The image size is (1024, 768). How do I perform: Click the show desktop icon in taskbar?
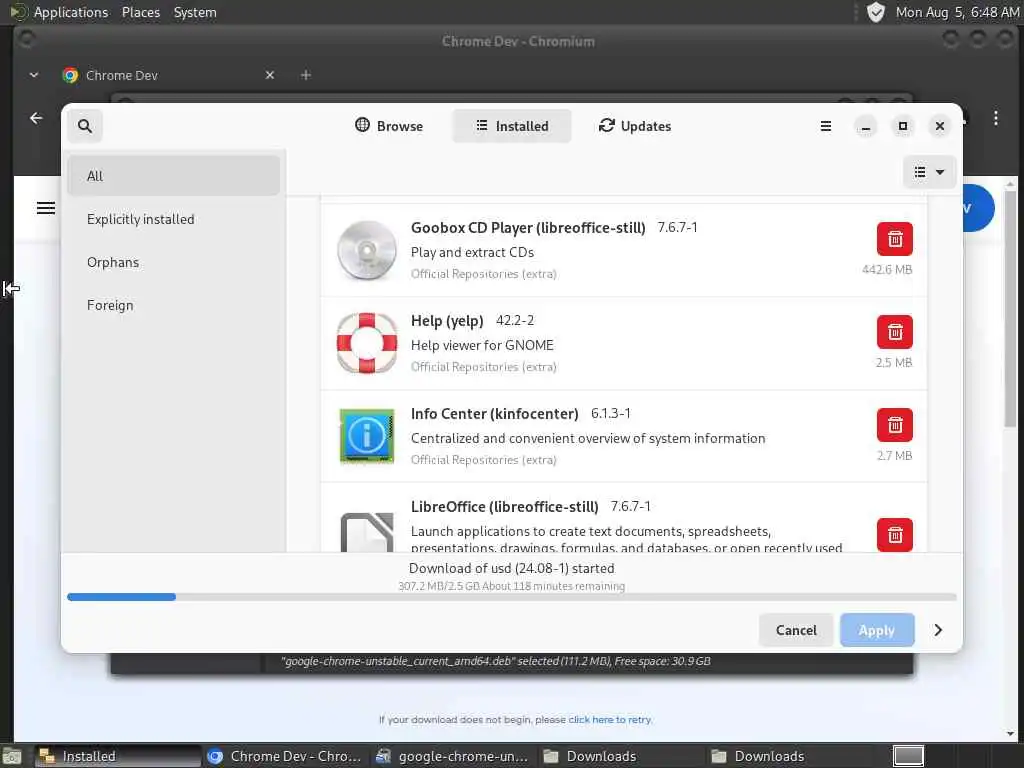(x=12, y=756)
